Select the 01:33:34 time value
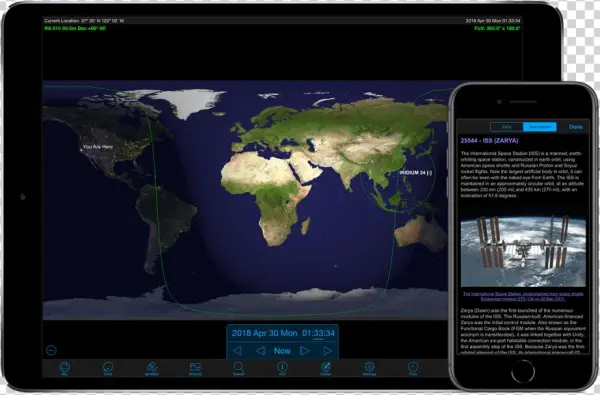The height and width of the screenshot is (395, 600). tap(318, 333)
